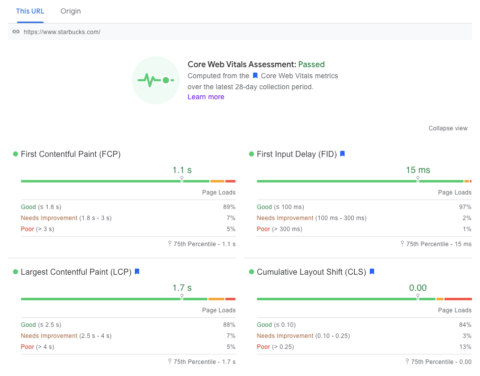Switch to the This URL tab
Image resolution: width=480 pixels, height=376 pixels.
(x=30, y=11)
